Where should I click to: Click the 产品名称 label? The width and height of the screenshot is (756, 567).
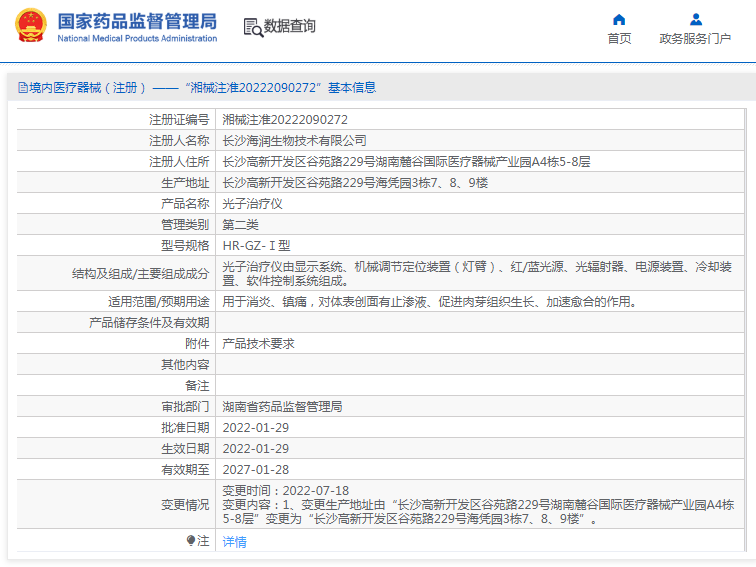(185, 203)
